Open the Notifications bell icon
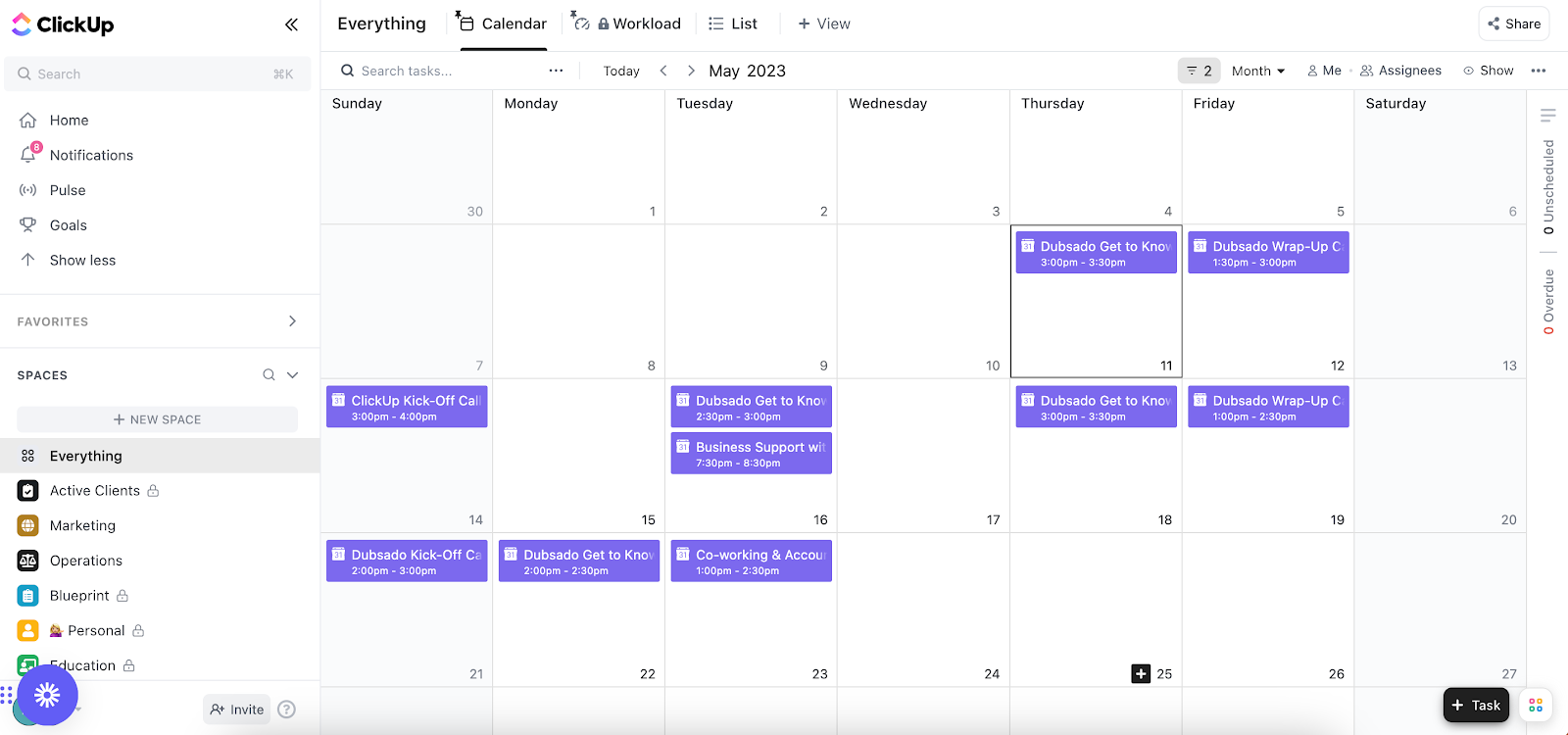This screenshot has height=735, width=1568. (28, 155)
